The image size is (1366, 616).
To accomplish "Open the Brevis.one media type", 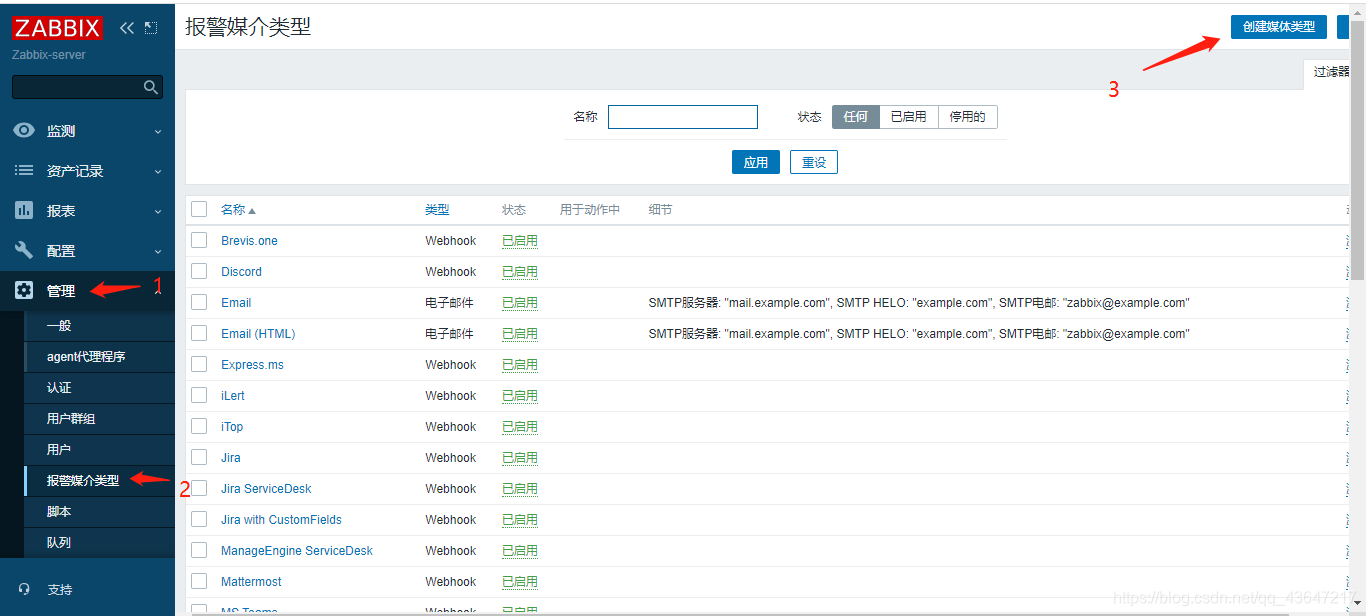I will [x=249, y=241].
